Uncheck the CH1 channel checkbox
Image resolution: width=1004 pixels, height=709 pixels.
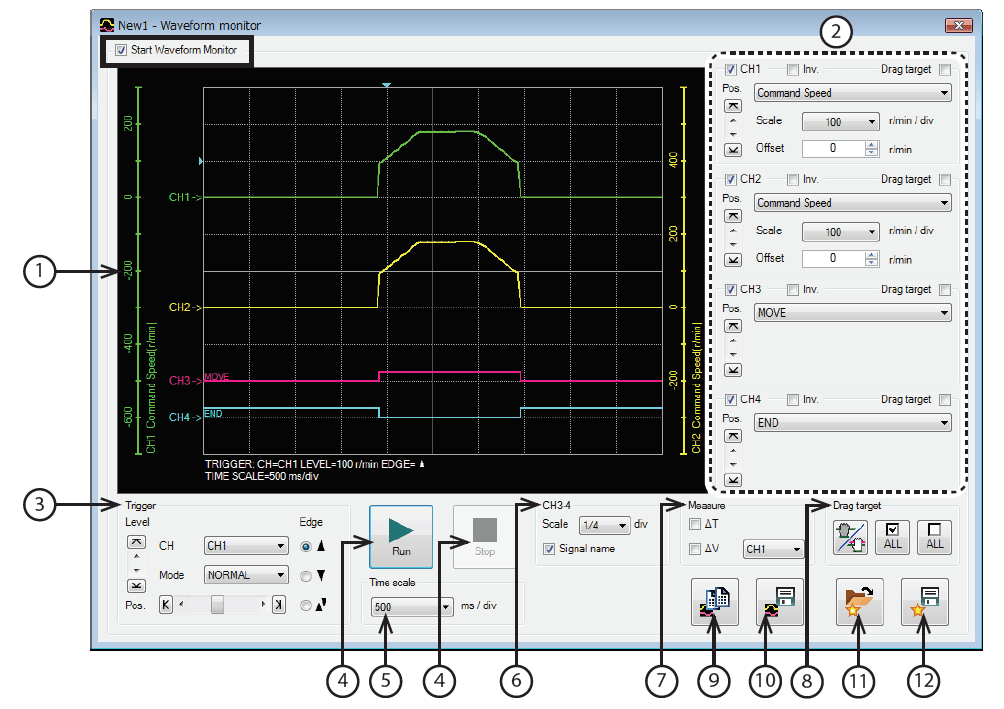pos(731,69)
